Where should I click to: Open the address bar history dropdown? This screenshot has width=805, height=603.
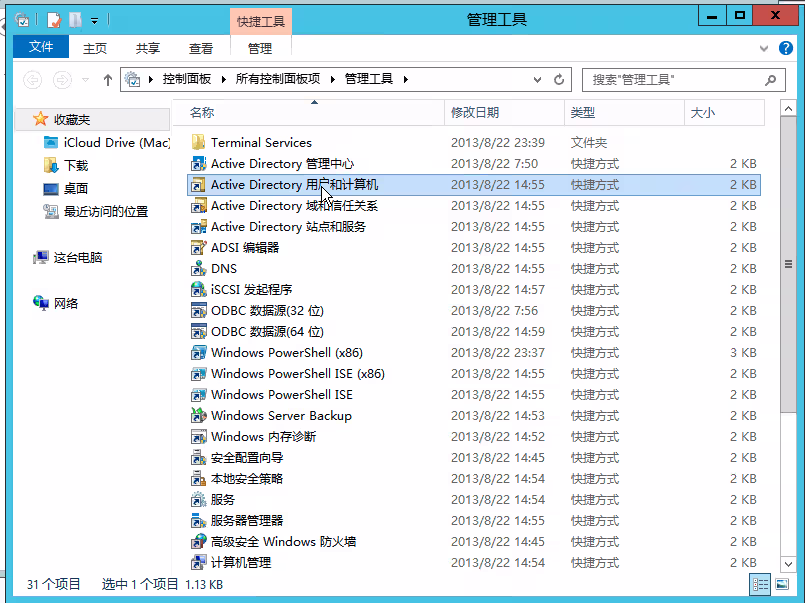point(538,80)
